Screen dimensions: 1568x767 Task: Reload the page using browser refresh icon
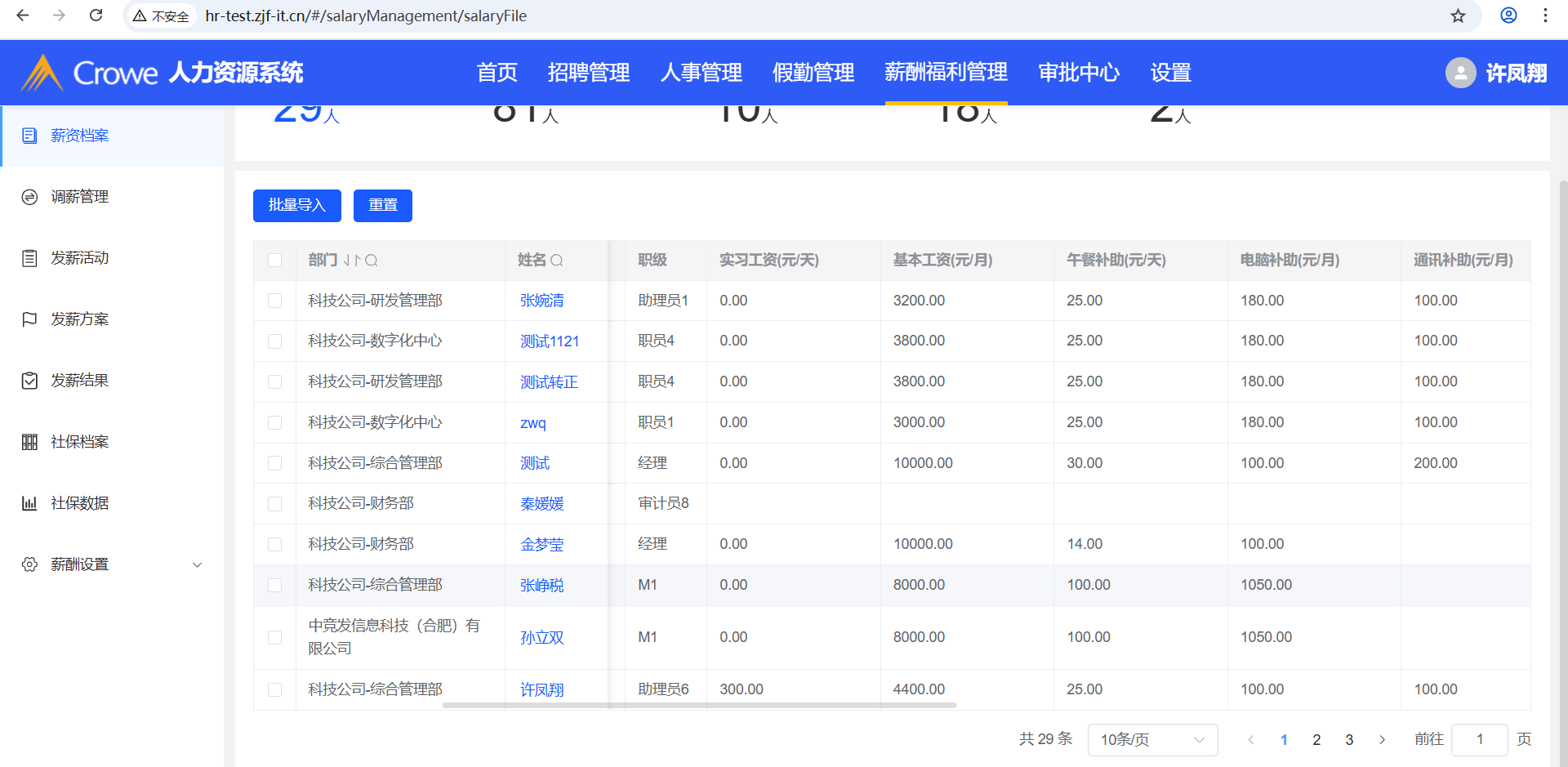click(x=96, y=16)
